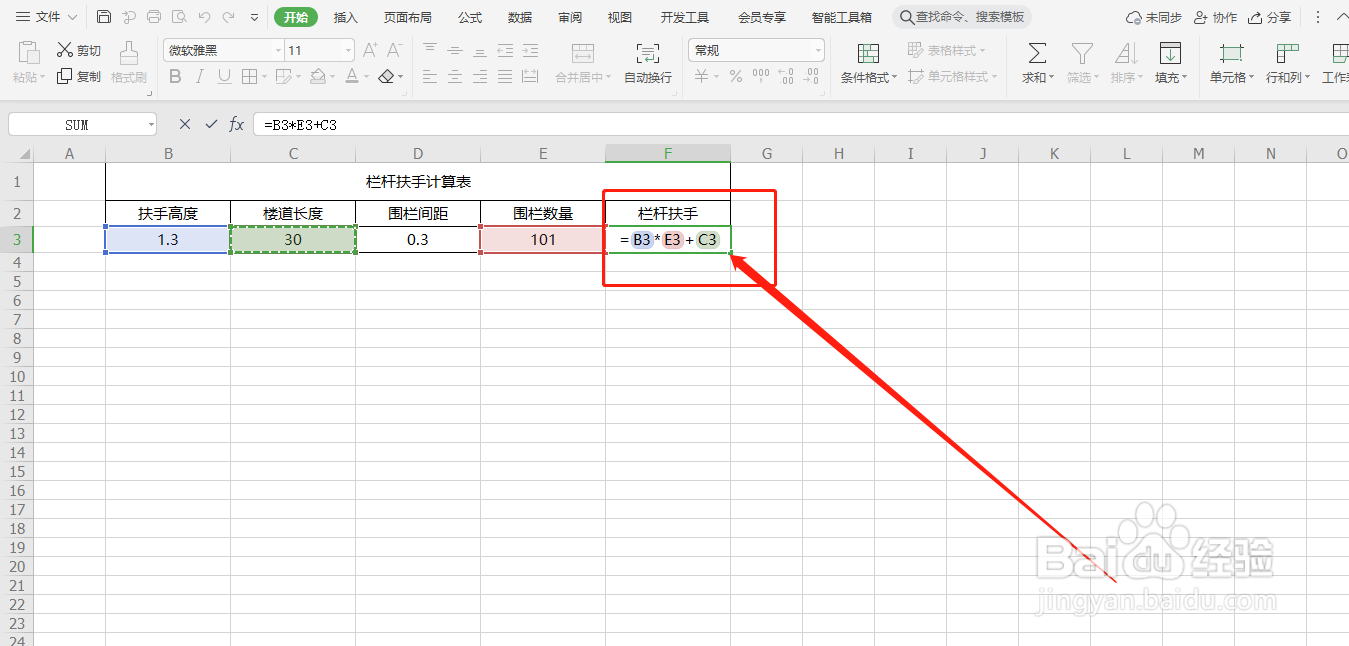Align text to bottom of cell
The image size is (1349, 646).
click(480, 50)
